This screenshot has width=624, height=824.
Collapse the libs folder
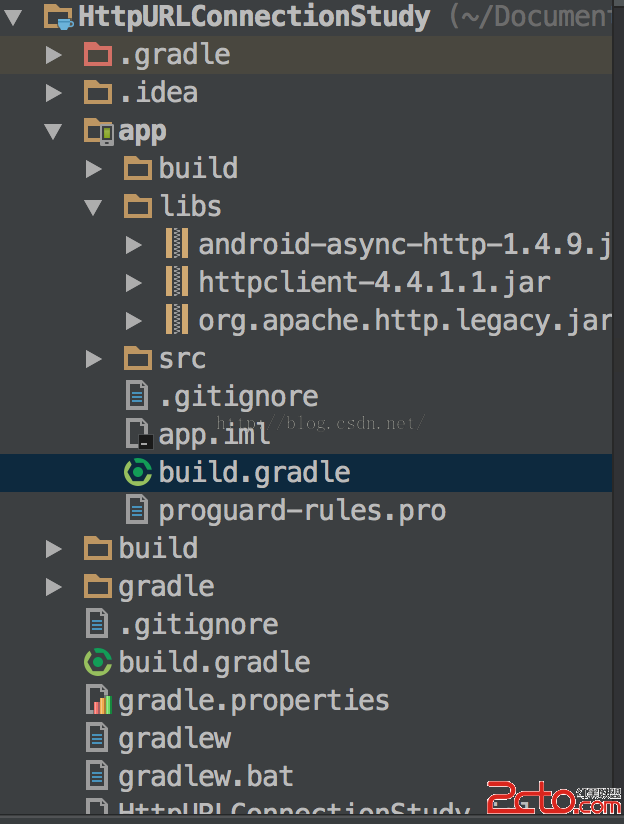94,207
